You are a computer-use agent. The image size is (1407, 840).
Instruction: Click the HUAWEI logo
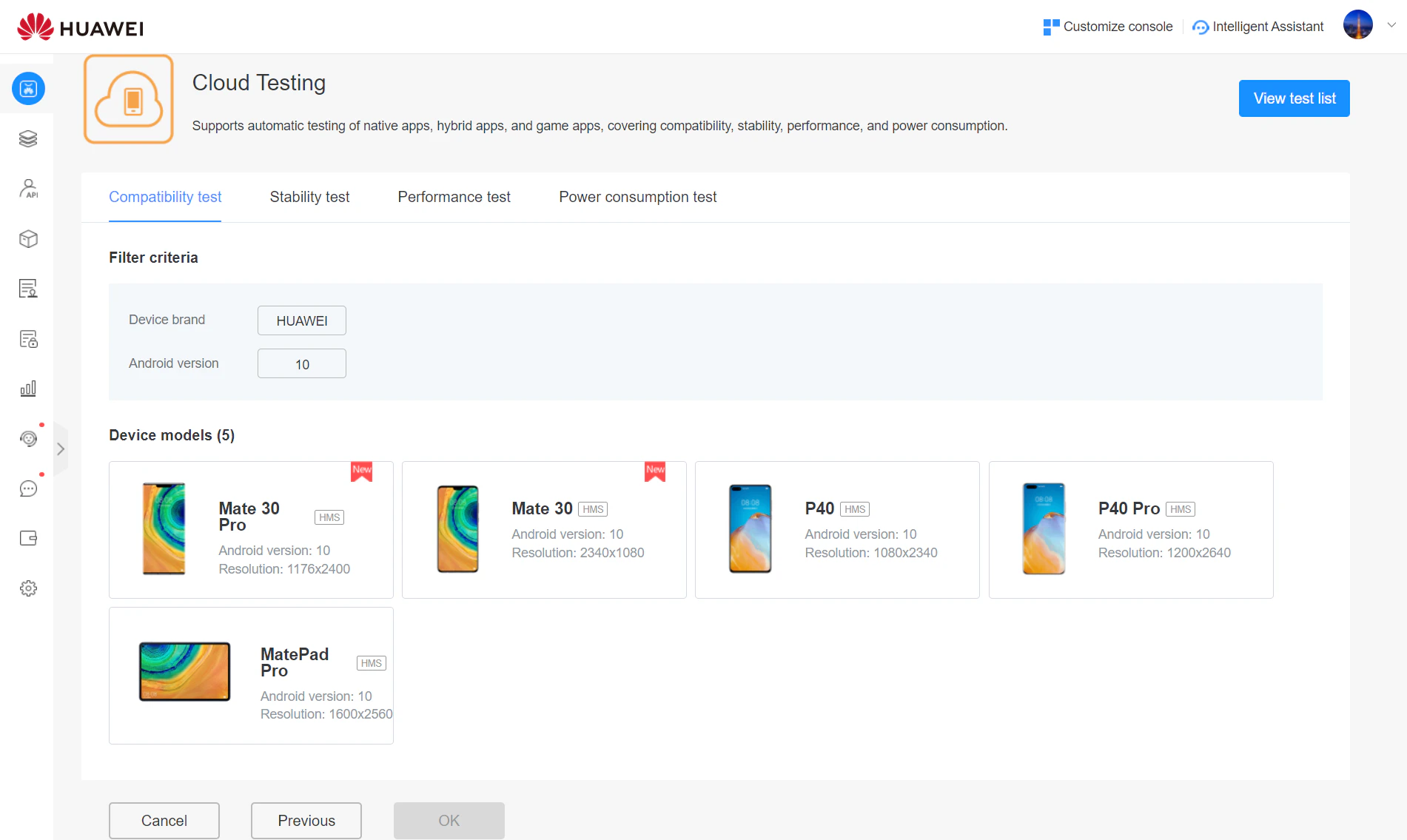tap(80, 27)
